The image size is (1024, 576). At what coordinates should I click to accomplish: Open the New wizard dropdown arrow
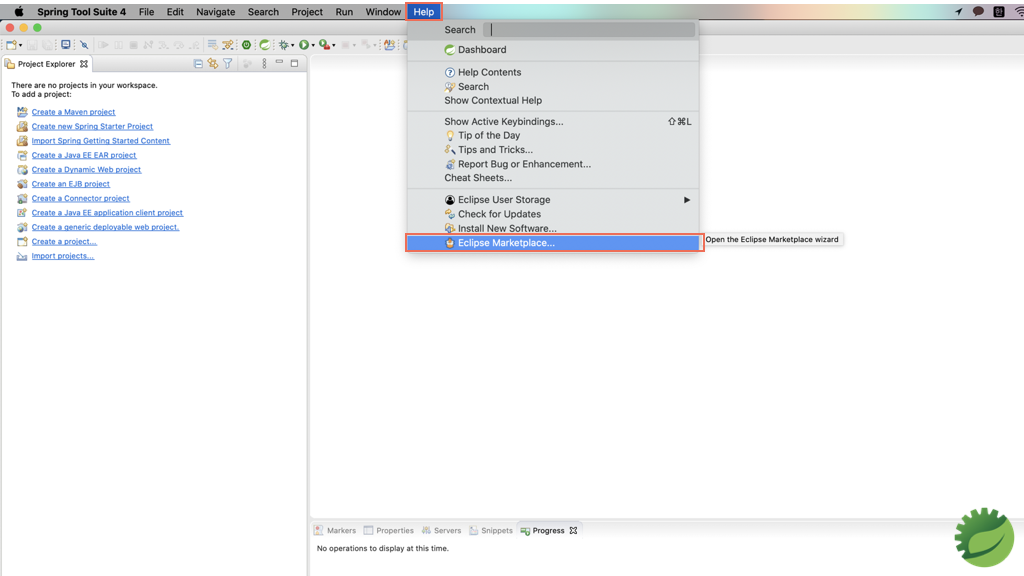(20, 45)
